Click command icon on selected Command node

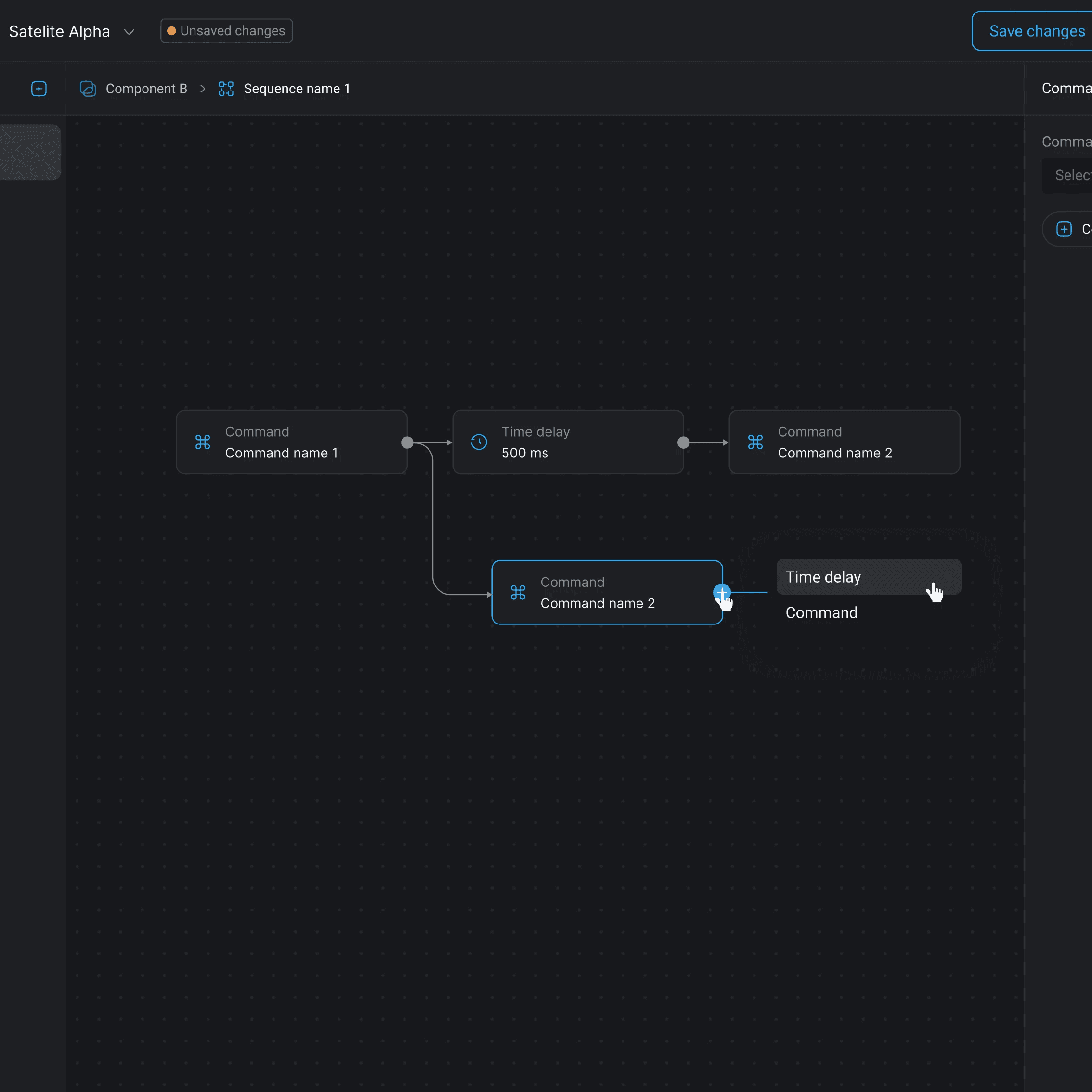[x=518, y=592]
